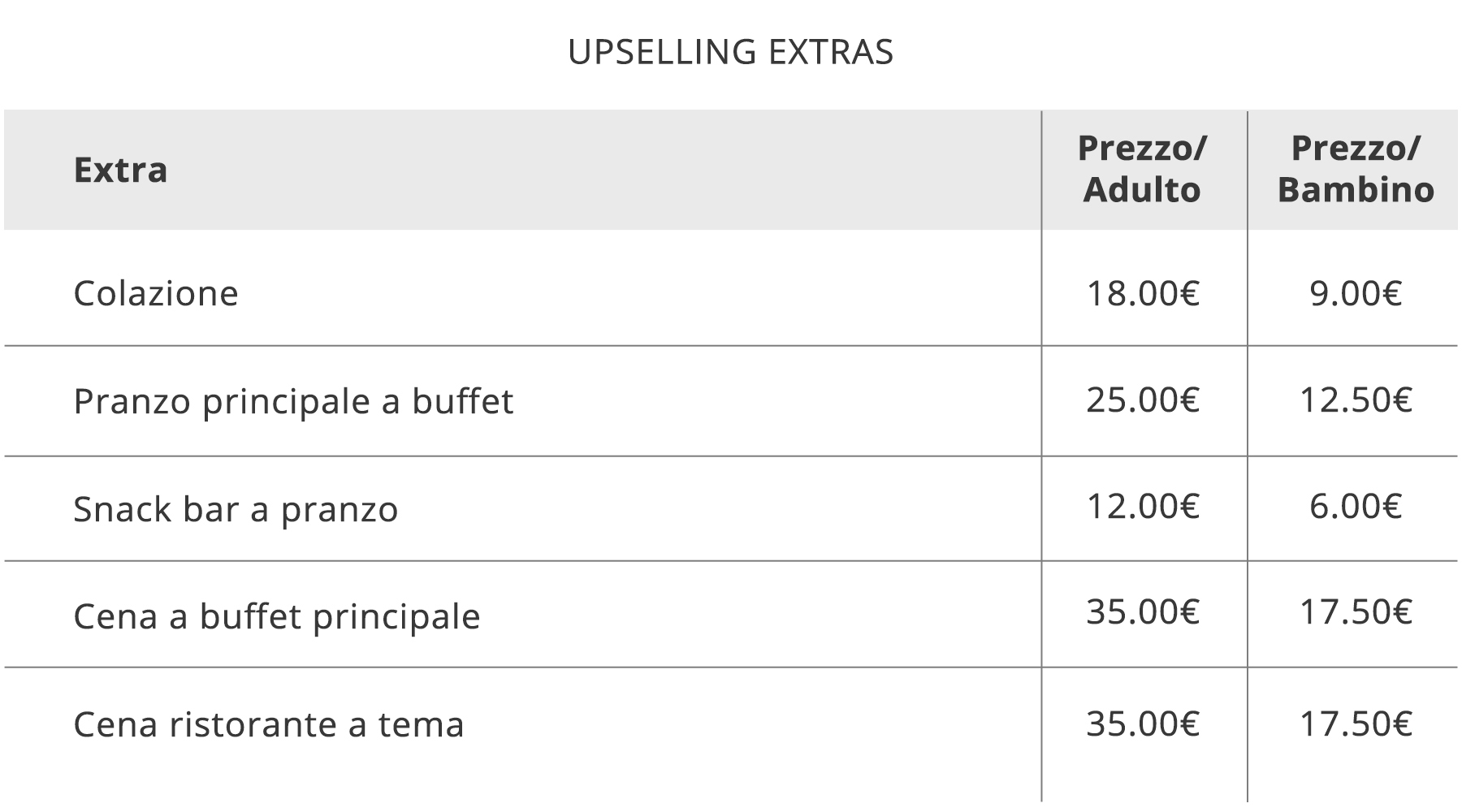Click the Pranzo principale a buffet label

pyautogui.click(x=293, y=401)
